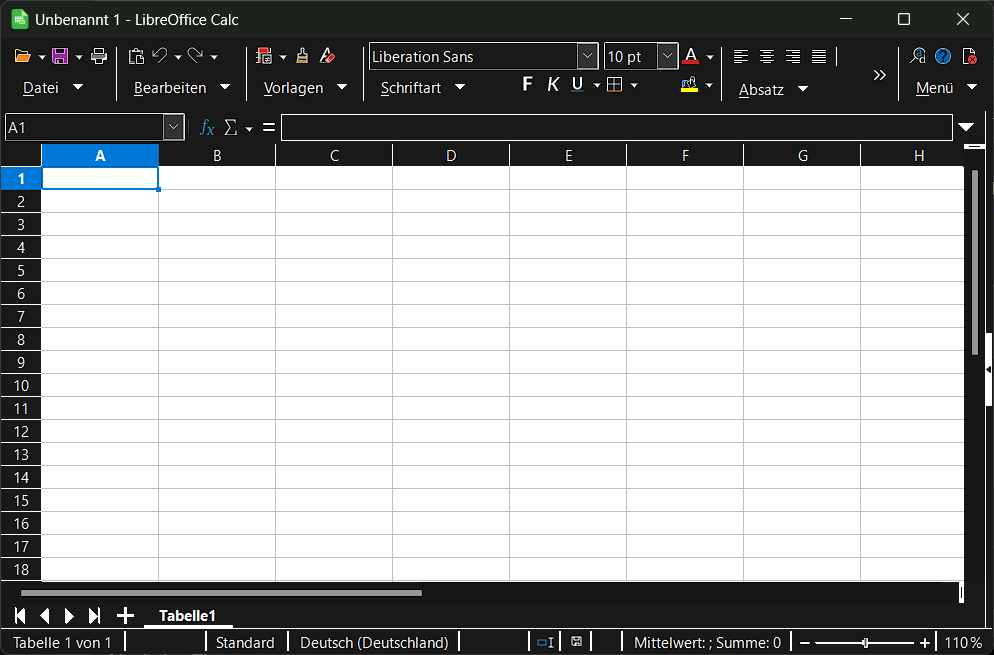Screen dimensions: 994x655
Task: Click the zoom slider handle
Action: [x=865, y=642]
